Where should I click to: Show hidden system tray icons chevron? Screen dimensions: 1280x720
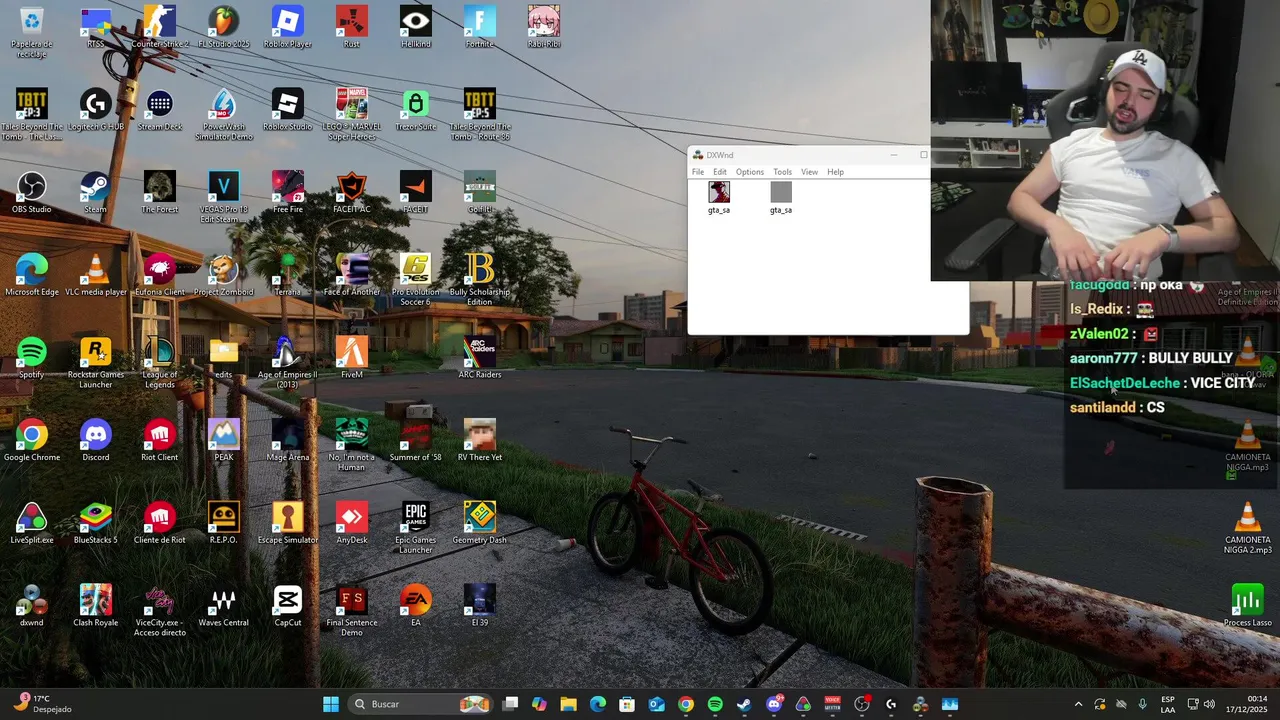(1078, 704)
